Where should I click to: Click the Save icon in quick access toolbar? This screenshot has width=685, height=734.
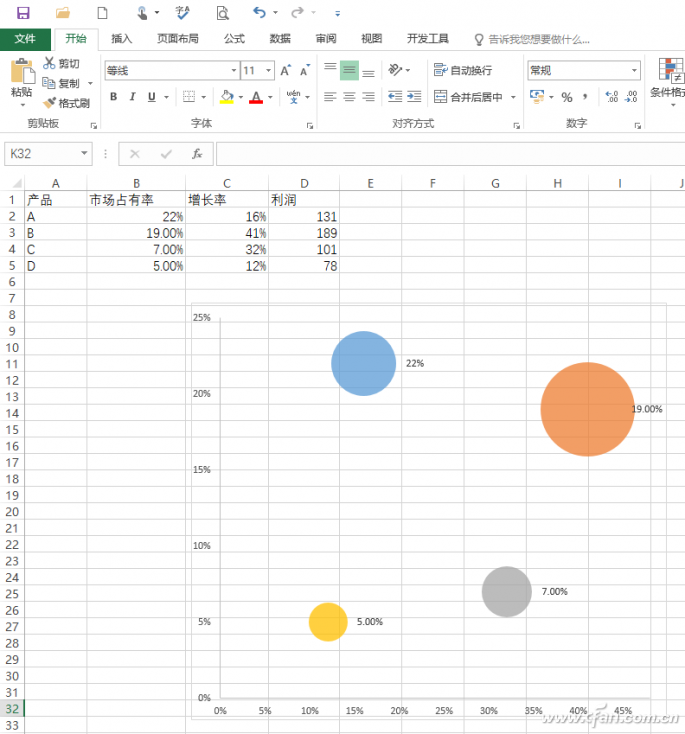click(x=23, y=13)
